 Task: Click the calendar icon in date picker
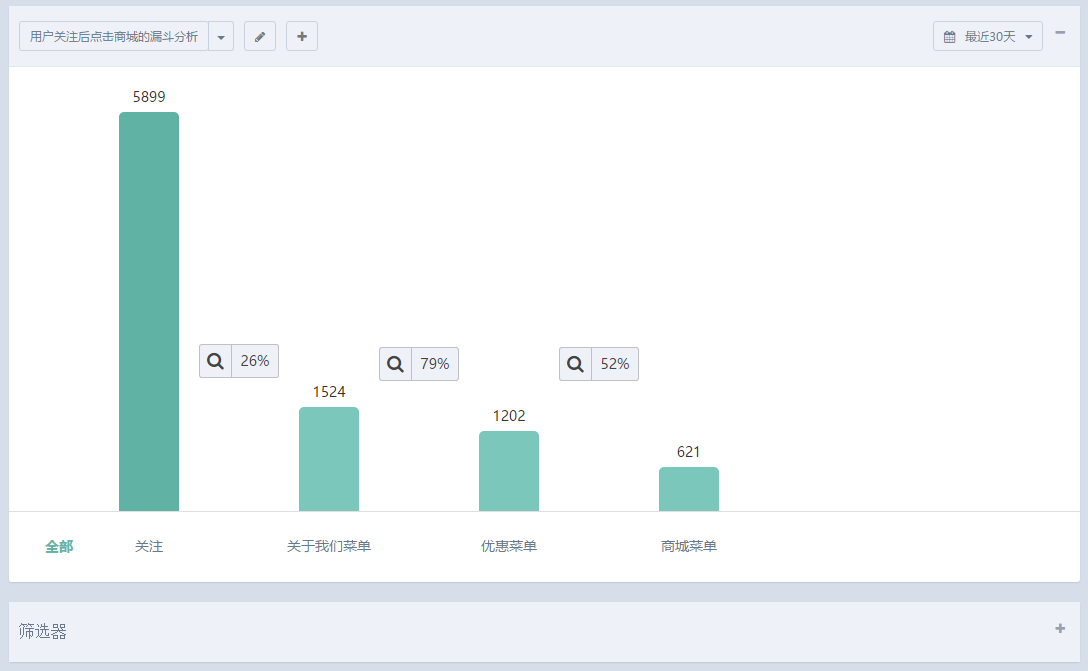coord(949,37)
